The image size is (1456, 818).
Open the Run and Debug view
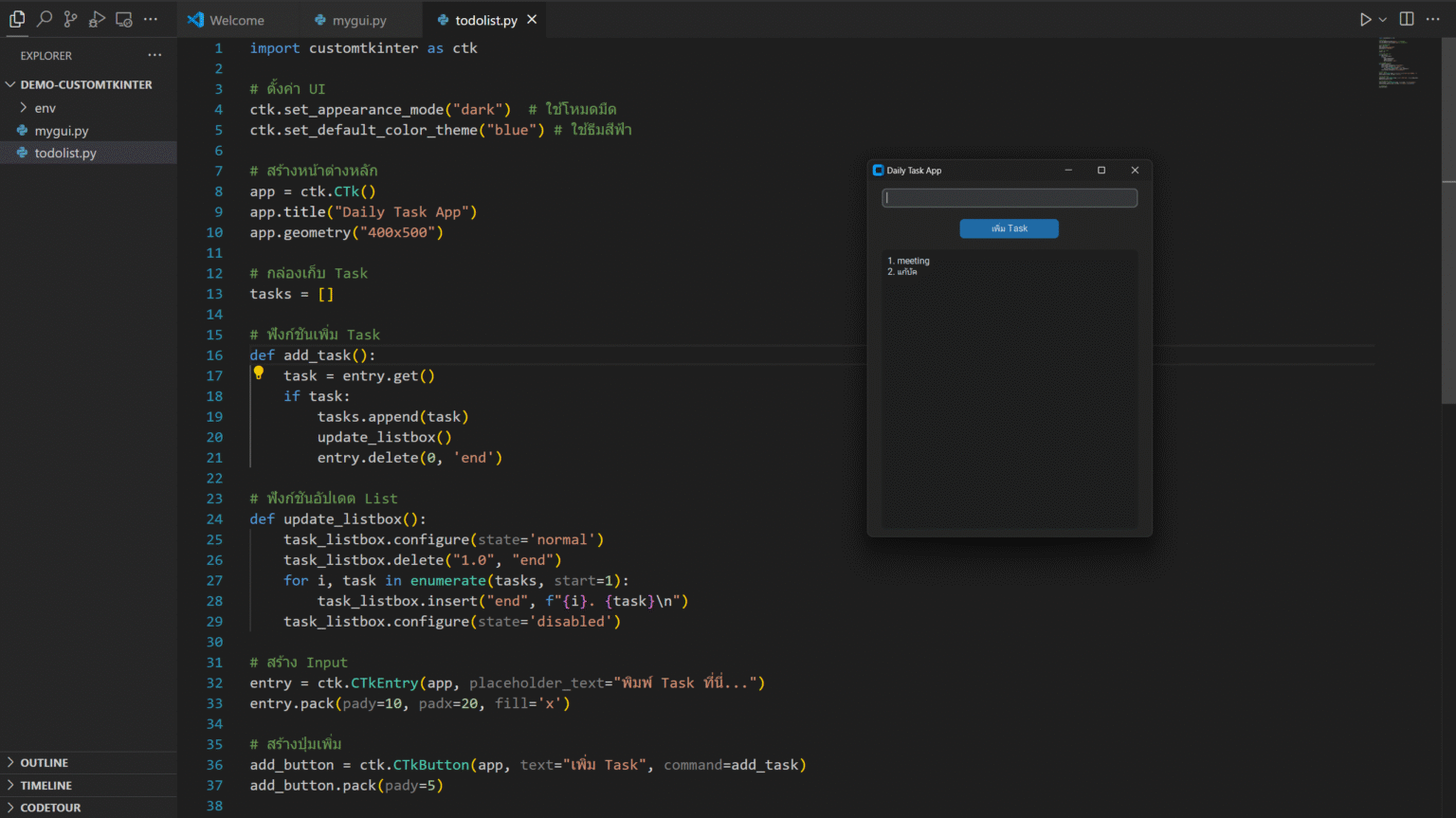pyautogui.click(x=97, y=18)
